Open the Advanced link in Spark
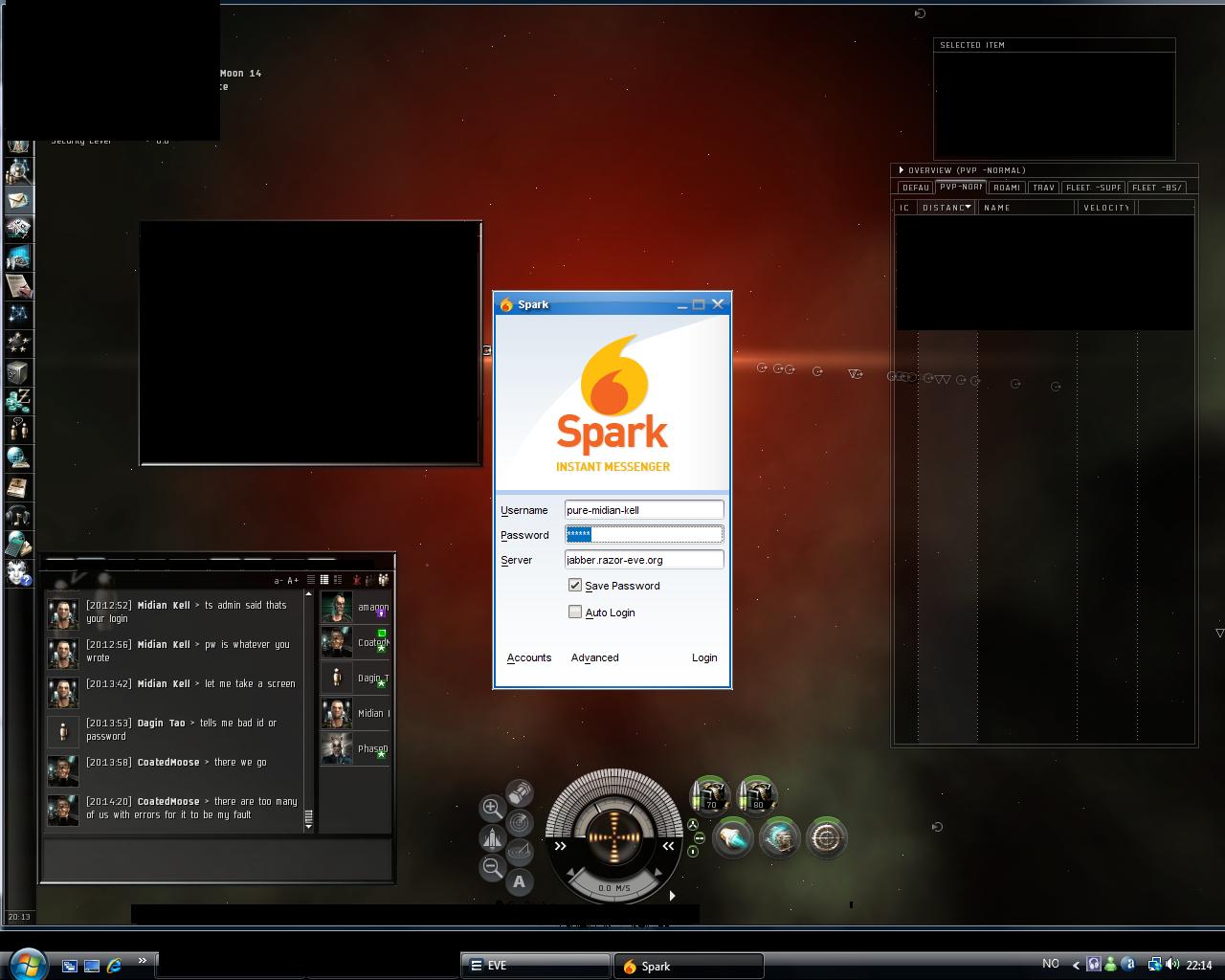This screenshot has height=980, width=1225. pos(594,657)
